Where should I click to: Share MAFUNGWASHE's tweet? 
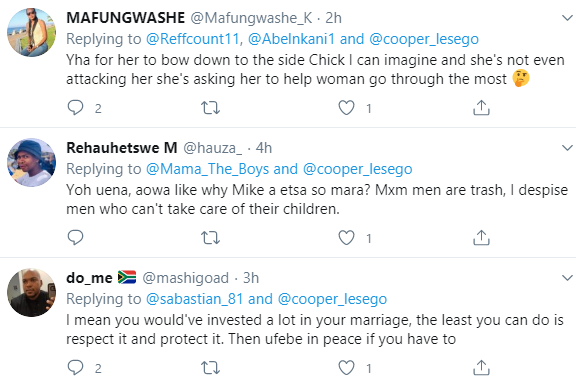(481, 108)
